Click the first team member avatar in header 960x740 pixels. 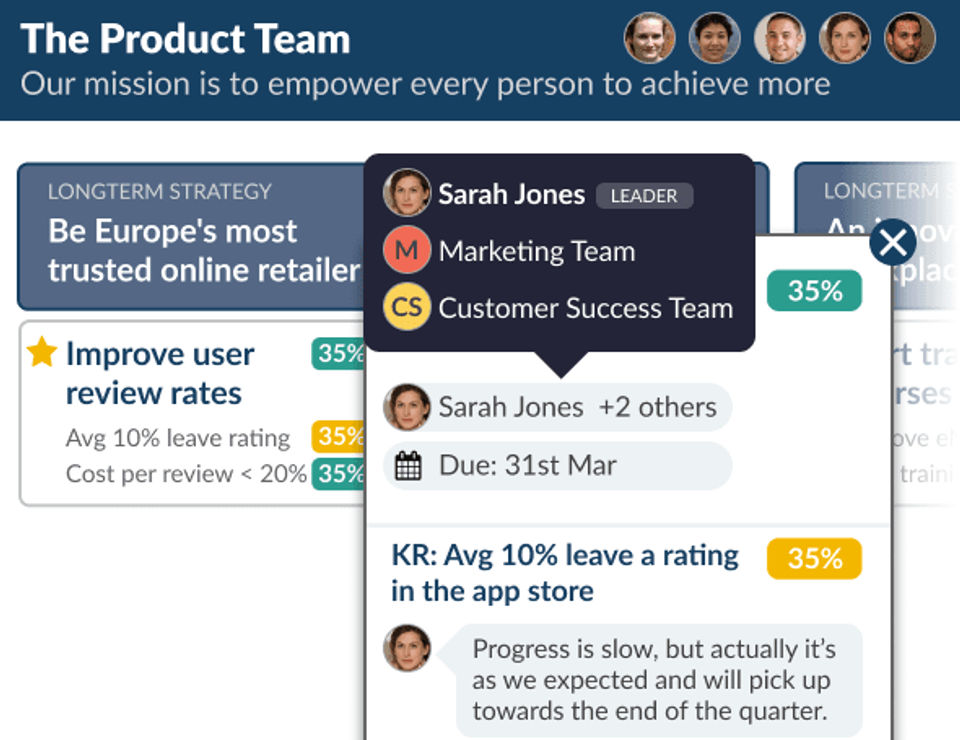(649, 39)
